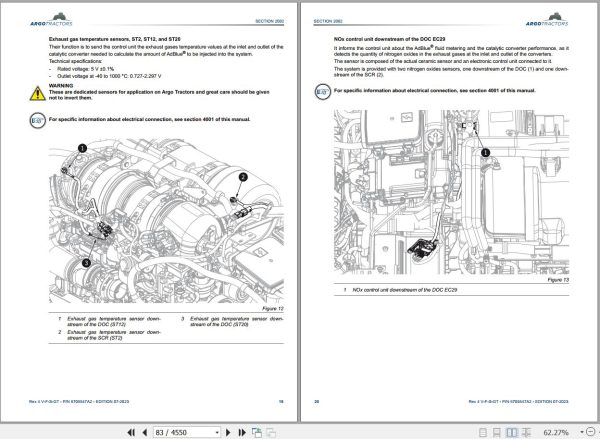Switch to continuous facing layout

(x=527, y=432)
